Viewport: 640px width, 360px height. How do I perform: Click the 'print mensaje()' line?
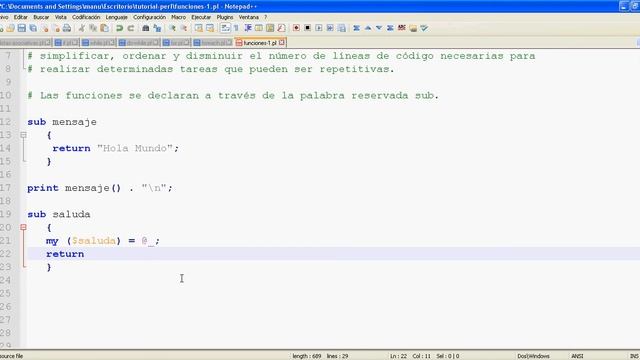[100, 188]
